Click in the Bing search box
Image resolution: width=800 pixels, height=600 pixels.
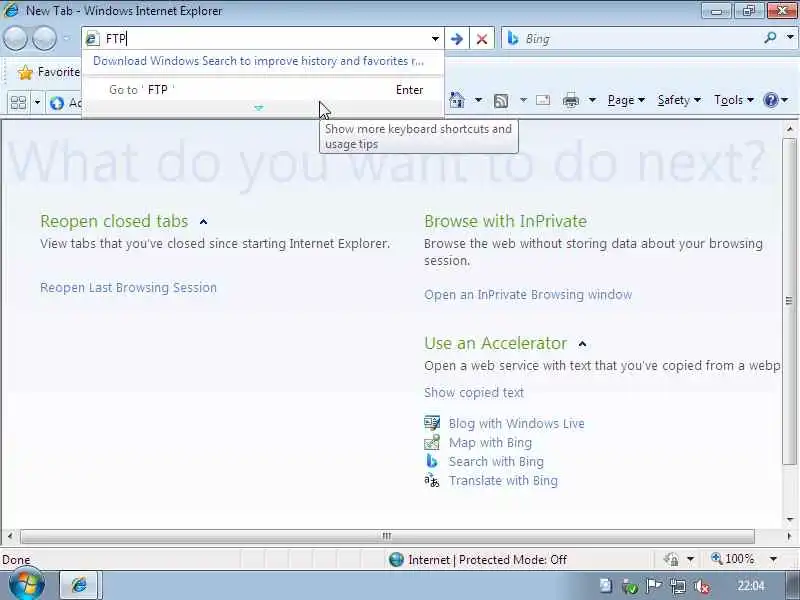(x=640, y=39)
